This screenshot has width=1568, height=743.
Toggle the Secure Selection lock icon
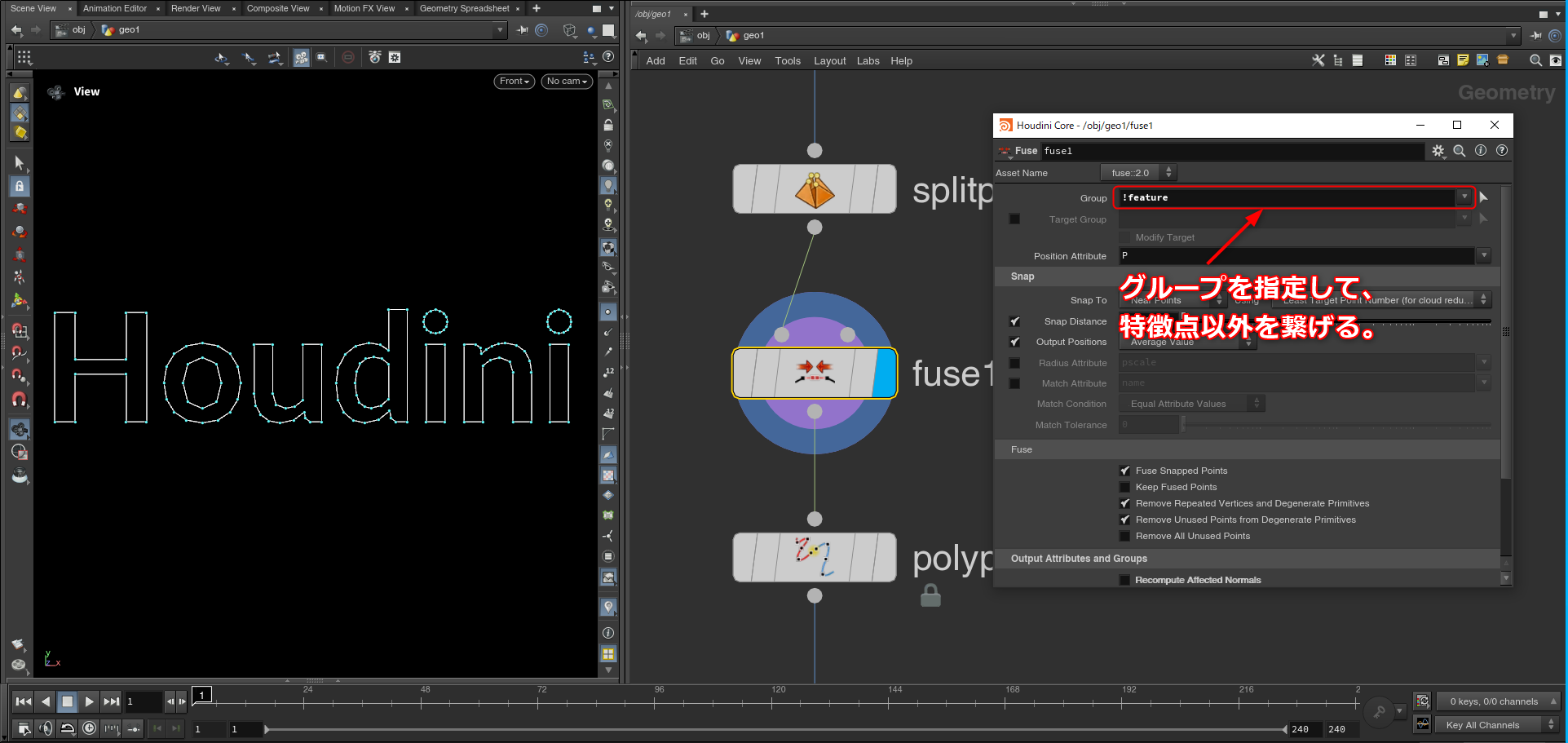(x=20, y=186)
